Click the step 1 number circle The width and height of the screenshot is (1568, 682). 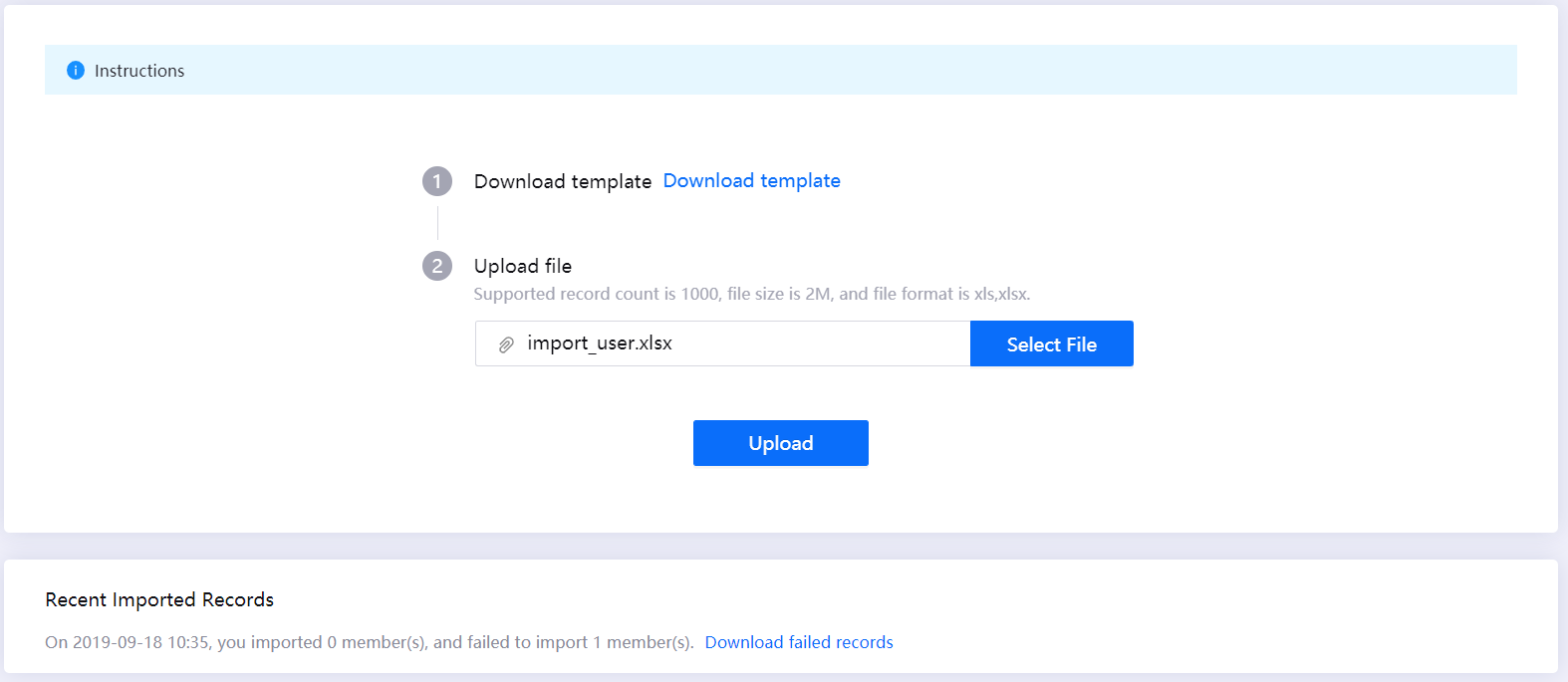(437, 181)
